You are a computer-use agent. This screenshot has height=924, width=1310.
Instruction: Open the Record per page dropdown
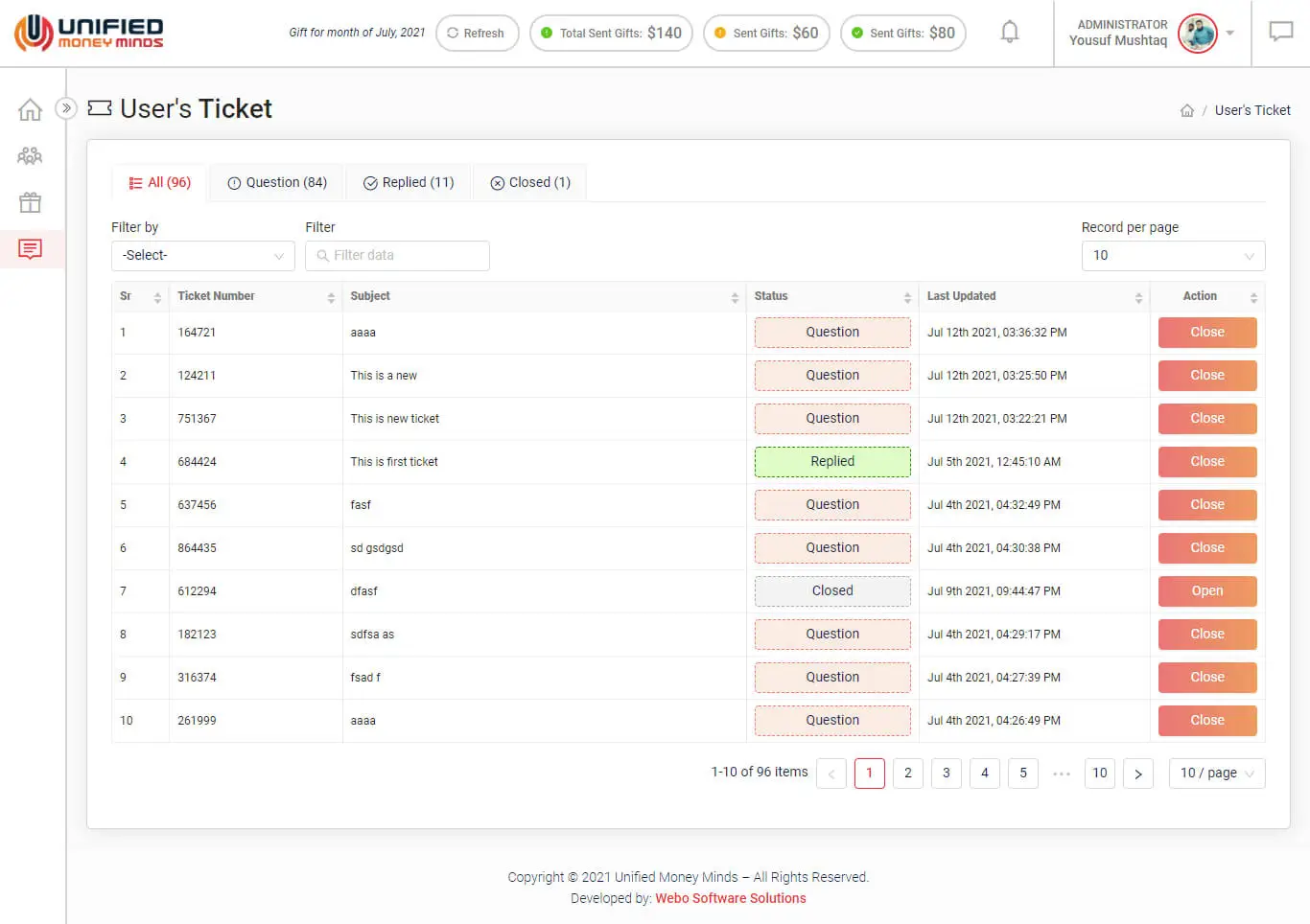pyautogui.click(x=1172, y=256)
